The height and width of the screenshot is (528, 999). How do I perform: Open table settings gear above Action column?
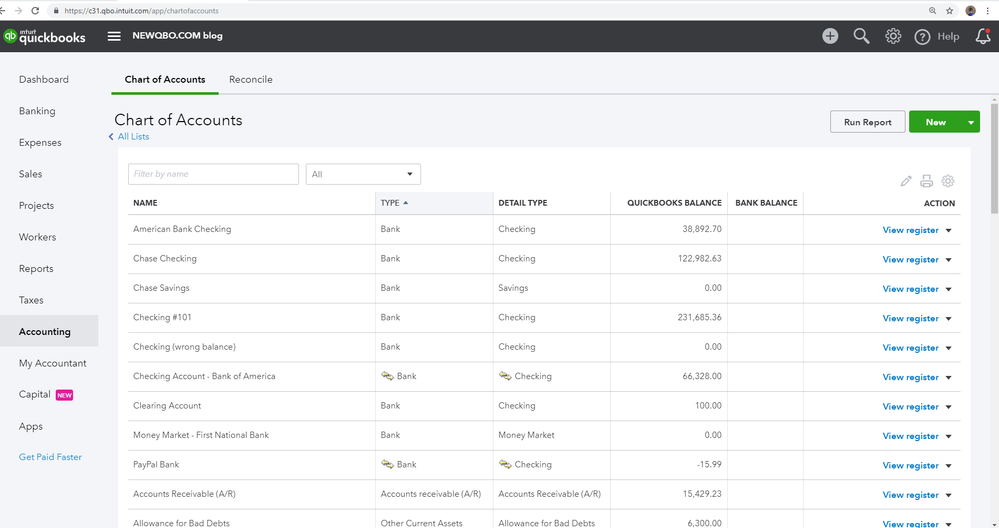click(x=948, y=181)
